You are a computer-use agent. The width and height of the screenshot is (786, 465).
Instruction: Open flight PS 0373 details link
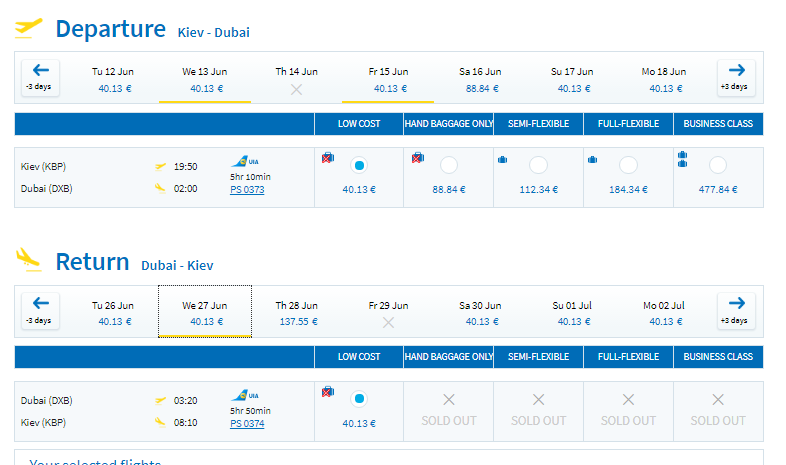(x=247, y=189)
